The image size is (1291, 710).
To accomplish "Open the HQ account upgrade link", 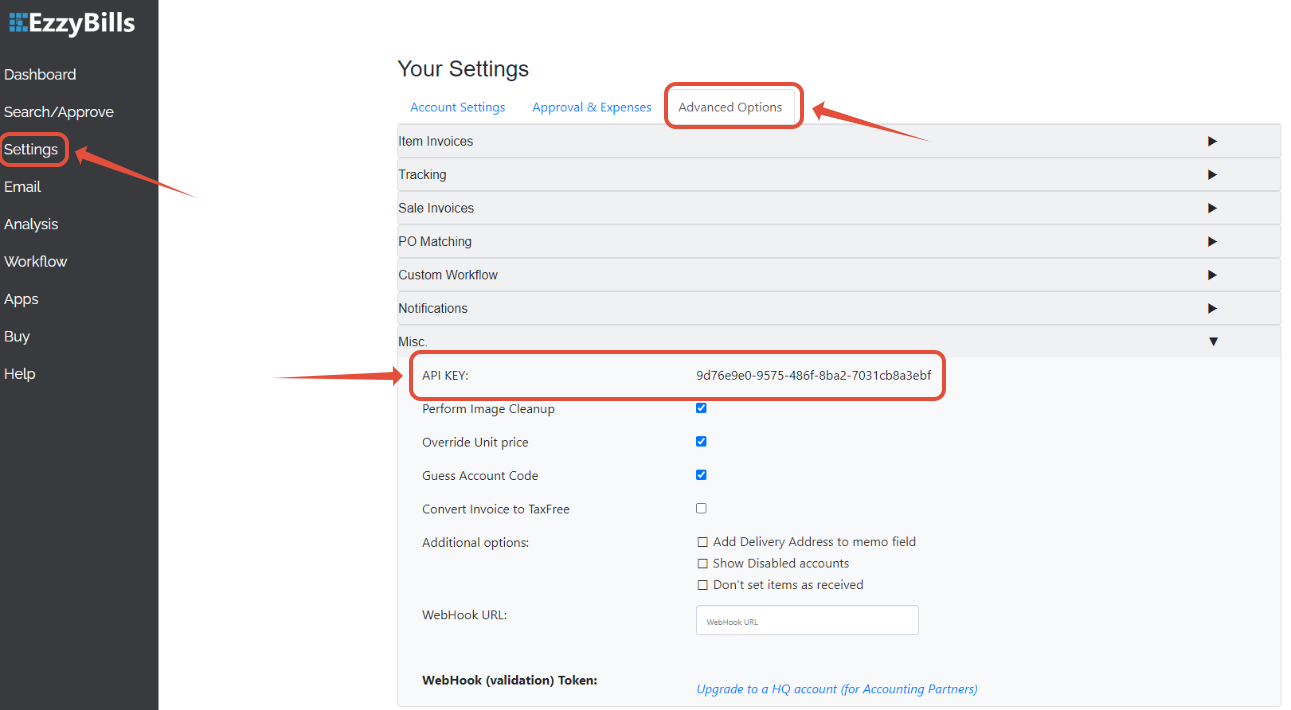I will 836,689.
